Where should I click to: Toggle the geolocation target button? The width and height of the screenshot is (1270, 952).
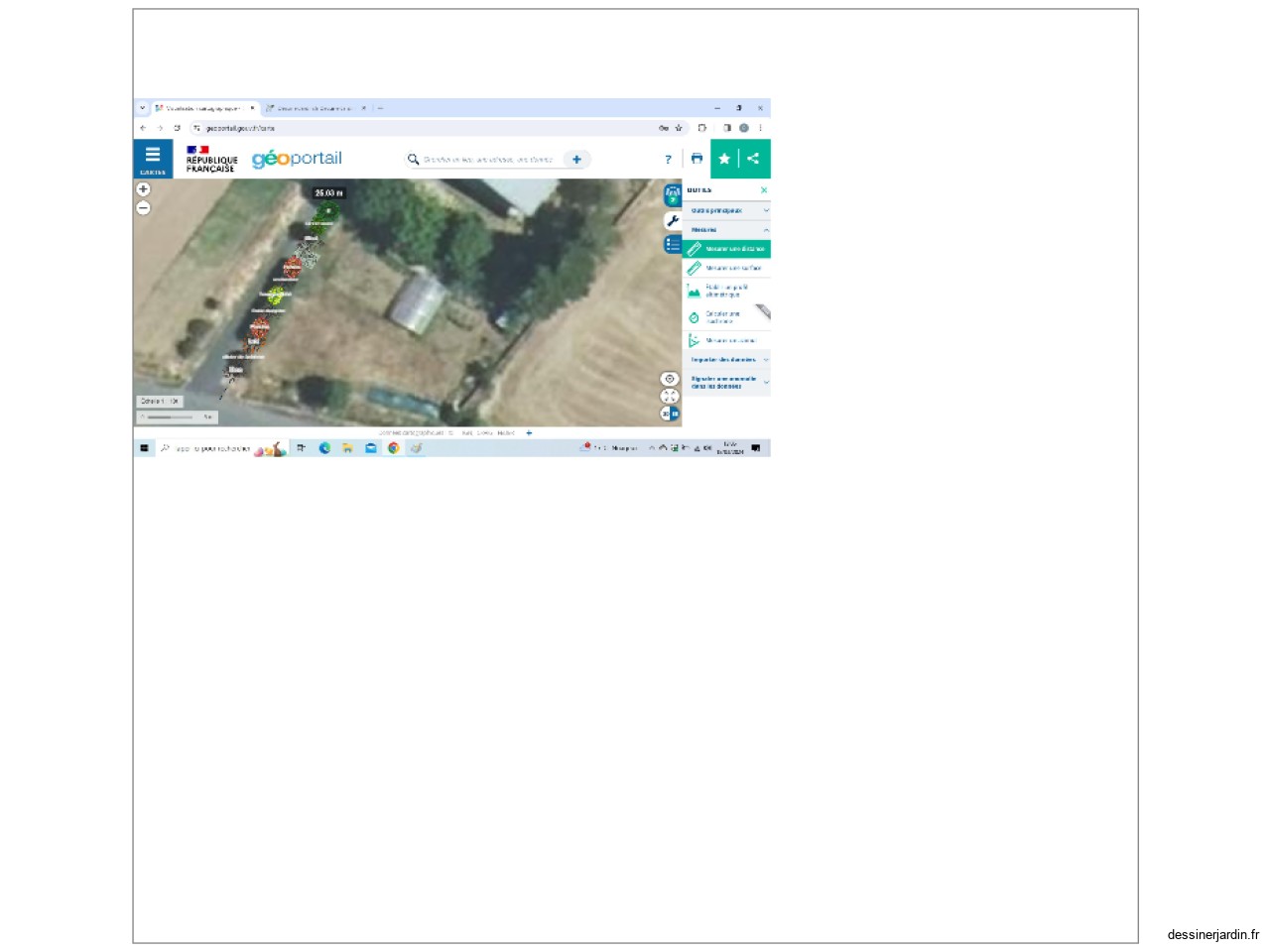coord(670,379)
